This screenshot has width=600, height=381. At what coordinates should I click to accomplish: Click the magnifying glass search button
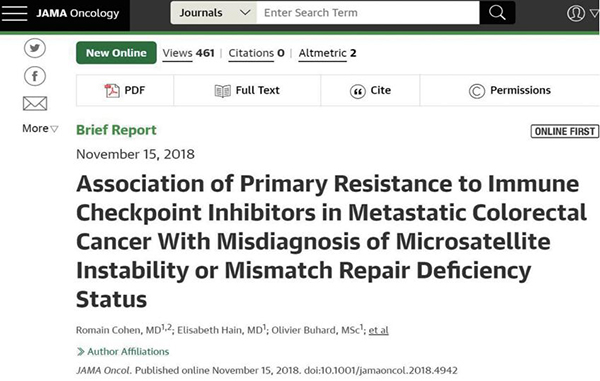pos(497,13)
